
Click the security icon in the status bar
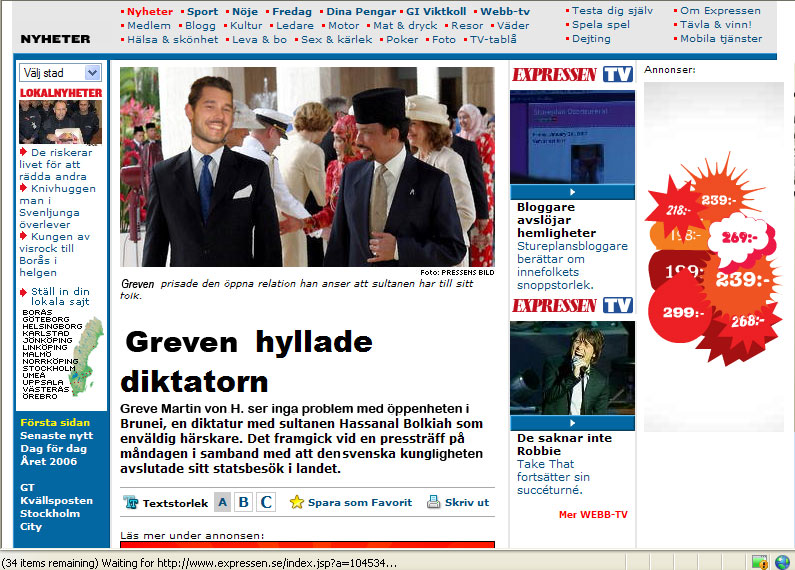760,562
